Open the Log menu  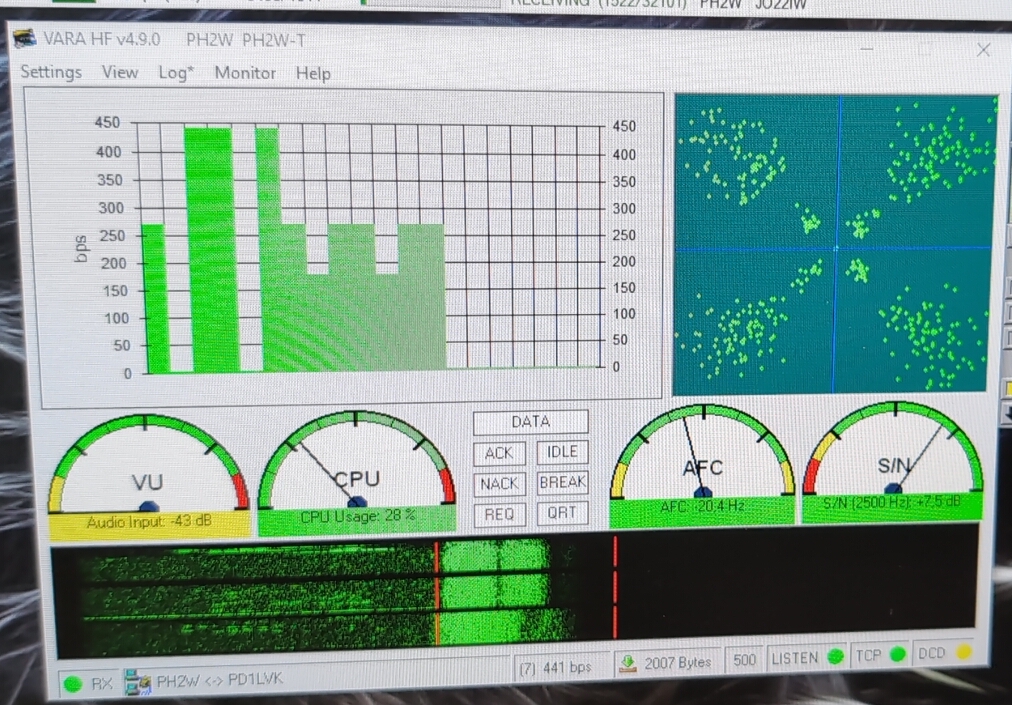[x=176, y=73]
